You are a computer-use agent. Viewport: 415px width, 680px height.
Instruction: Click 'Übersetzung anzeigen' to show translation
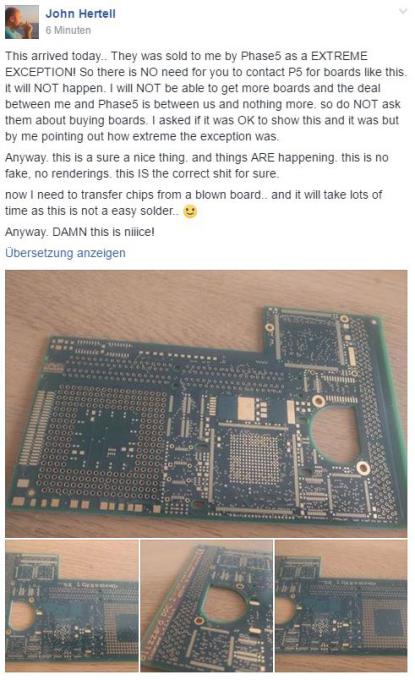point(65,253)
